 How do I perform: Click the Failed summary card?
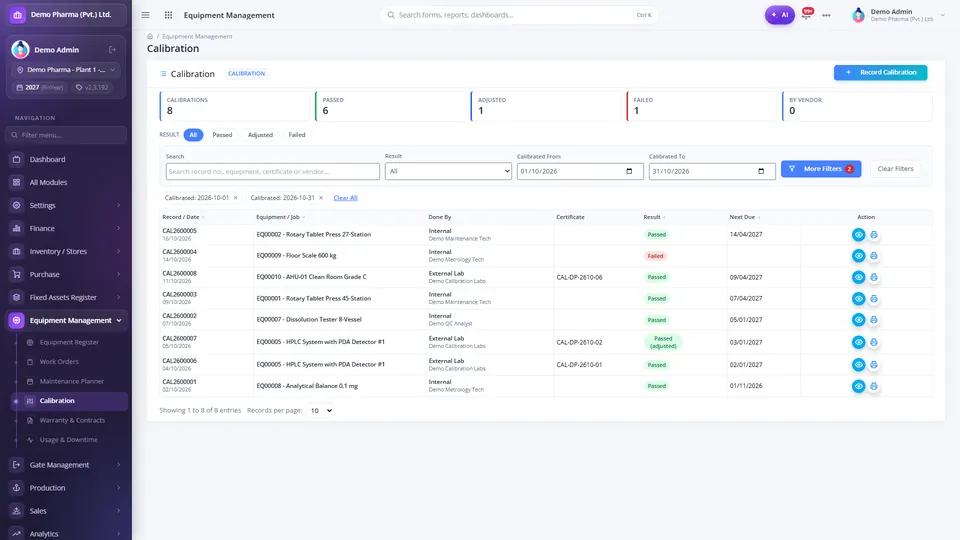pyautogui.click(x=702, y=106)
